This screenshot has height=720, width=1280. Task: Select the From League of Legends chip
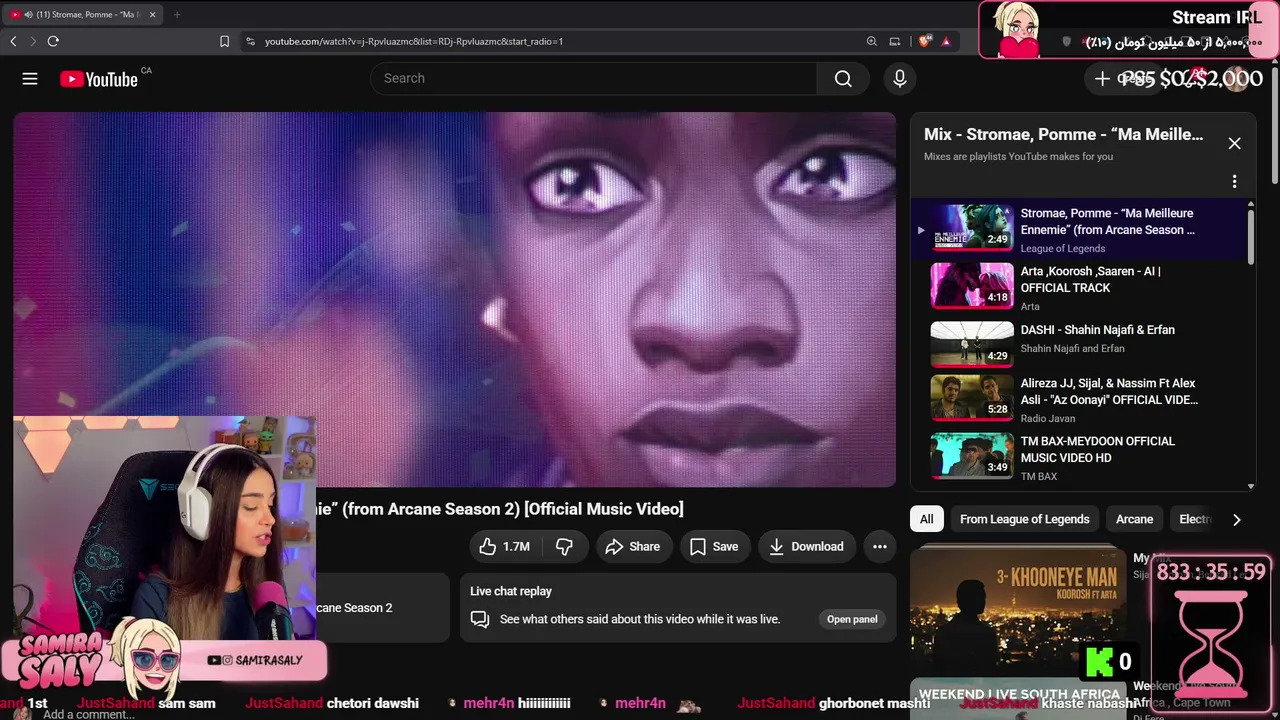[x=1025, y=519]
